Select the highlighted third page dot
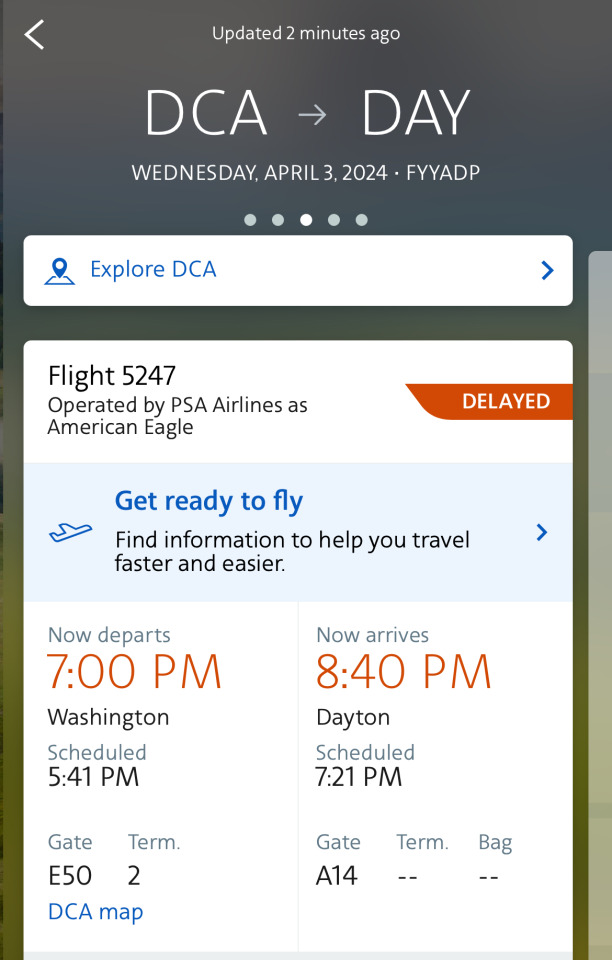The width and height of the screenshot is (612, 960). coord(306,220)
